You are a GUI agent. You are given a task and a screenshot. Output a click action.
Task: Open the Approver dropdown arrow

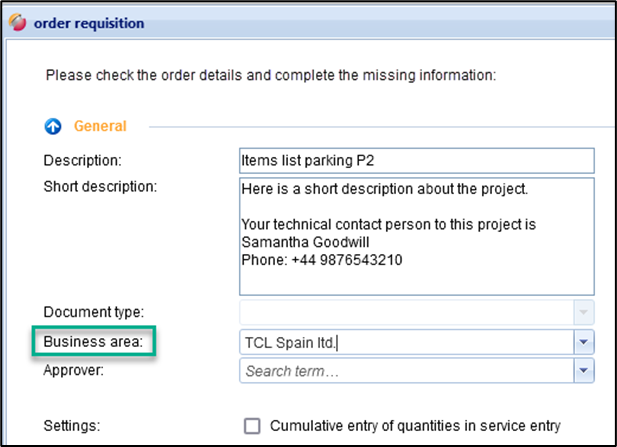click(x=584, y=371)
